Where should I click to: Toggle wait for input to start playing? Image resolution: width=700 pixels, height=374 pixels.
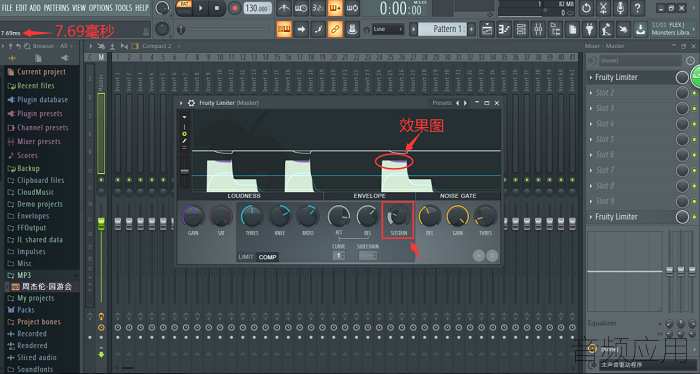pos(300,8)
